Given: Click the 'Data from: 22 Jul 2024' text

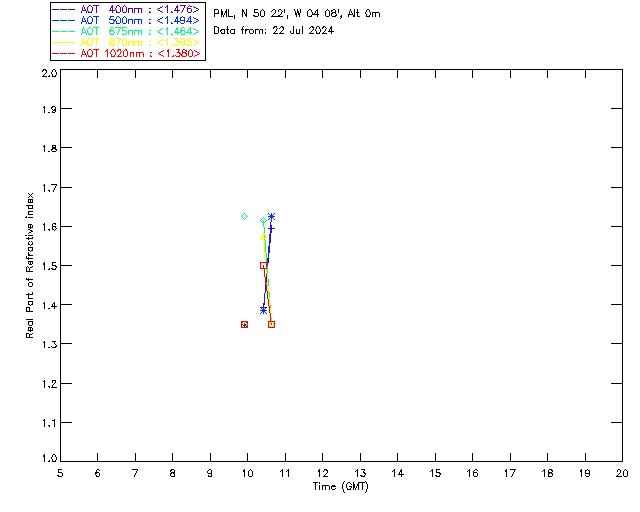Looking at the screenshot, I should click(x=273, y=31).
